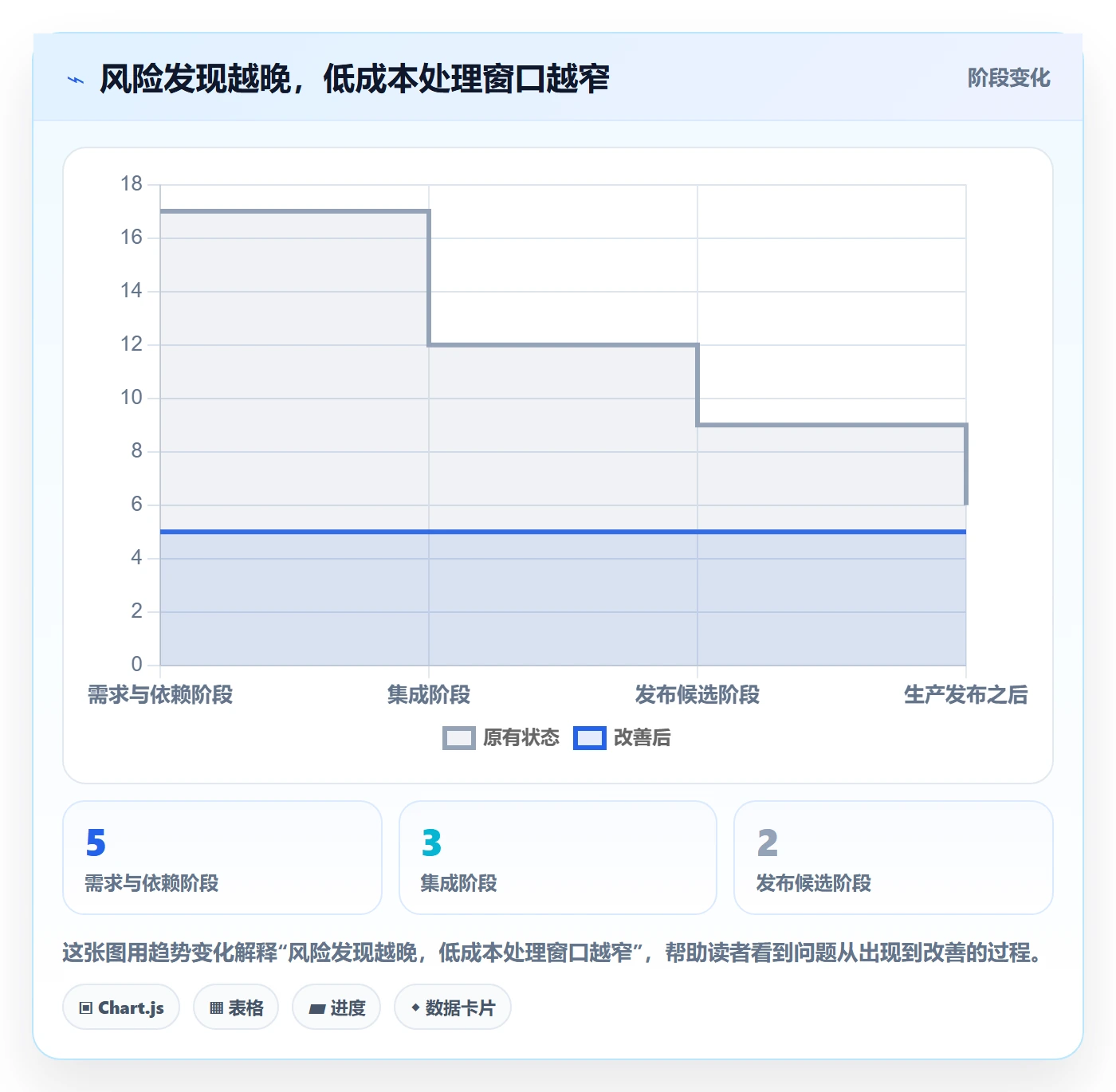
Task: Click the square icon in the Chart.js chip
Action: (x=86, y=1008)
